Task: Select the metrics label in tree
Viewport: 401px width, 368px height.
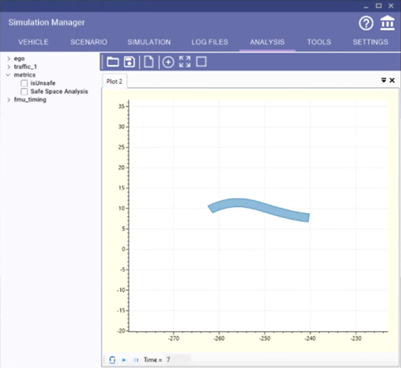Action: pos(25,75)
